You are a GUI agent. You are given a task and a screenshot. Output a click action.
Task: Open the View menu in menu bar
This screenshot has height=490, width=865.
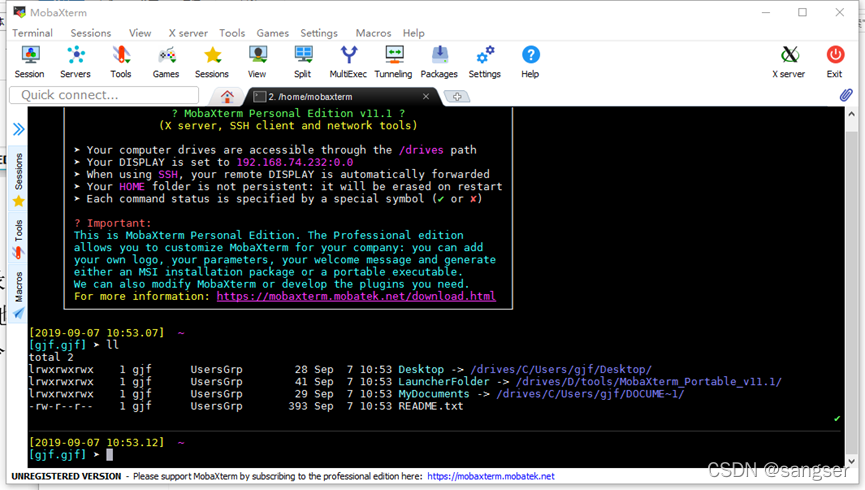point(140,33)
